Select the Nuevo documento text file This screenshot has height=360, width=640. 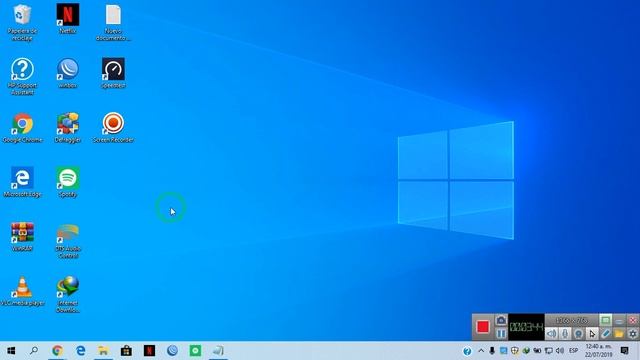(x=113, y=22)
